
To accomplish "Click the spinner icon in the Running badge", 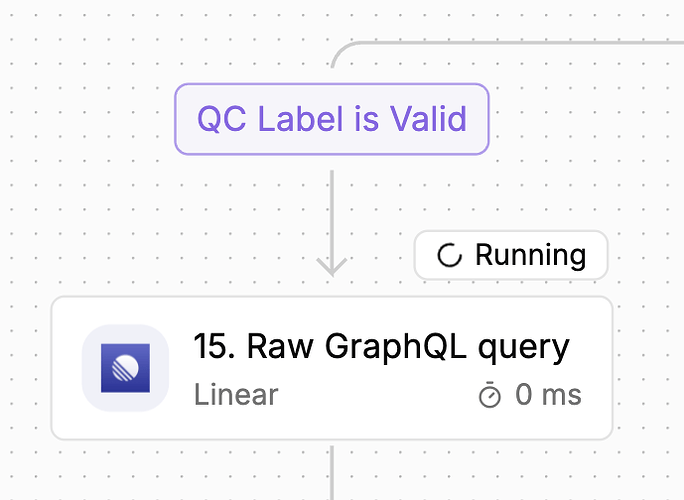I will (450, 256).
